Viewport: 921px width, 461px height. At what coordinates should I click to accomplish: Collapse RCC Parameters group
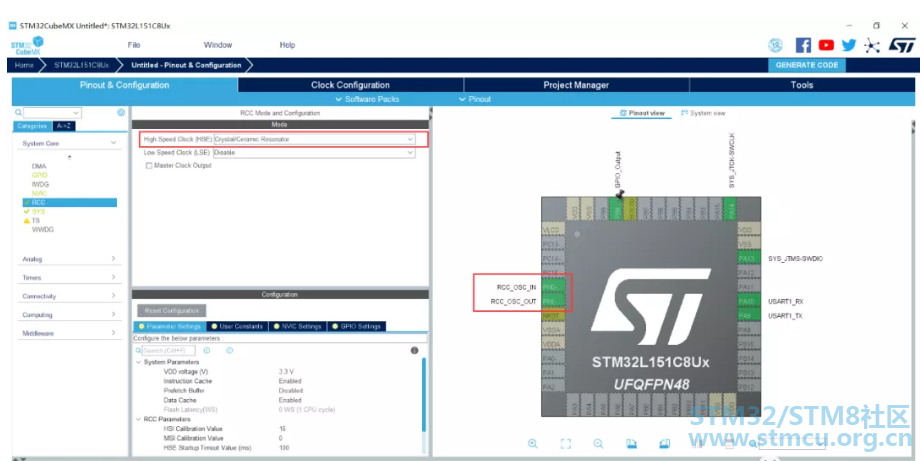click(139, 419)
